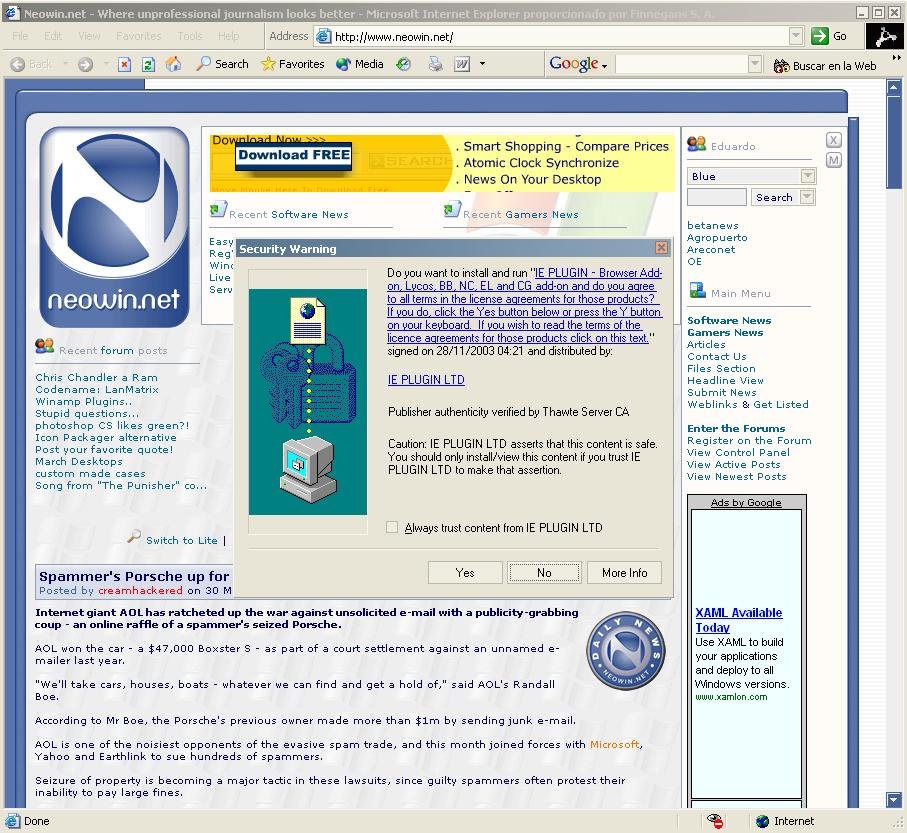Click the History icon in toolbar

pos(403,64)
